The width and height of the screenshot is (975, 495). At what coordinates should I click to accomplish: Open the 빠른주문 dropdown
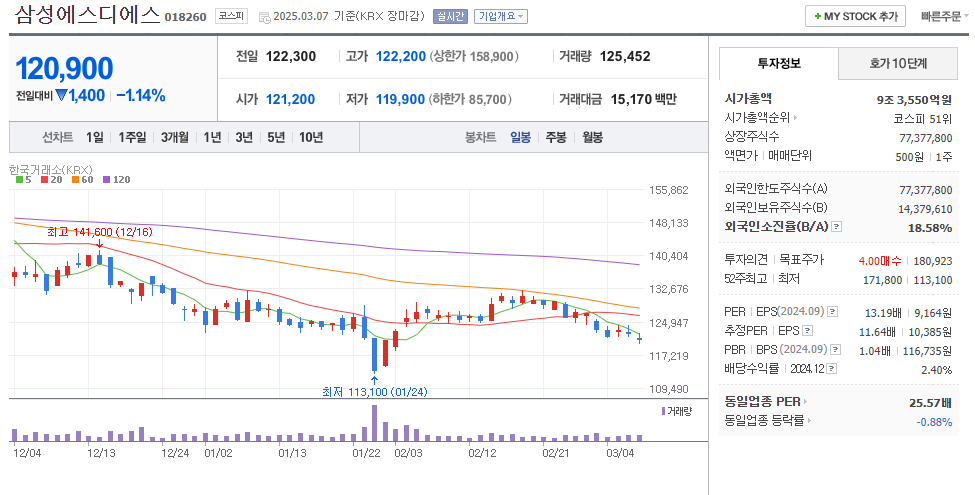point(945,17)
